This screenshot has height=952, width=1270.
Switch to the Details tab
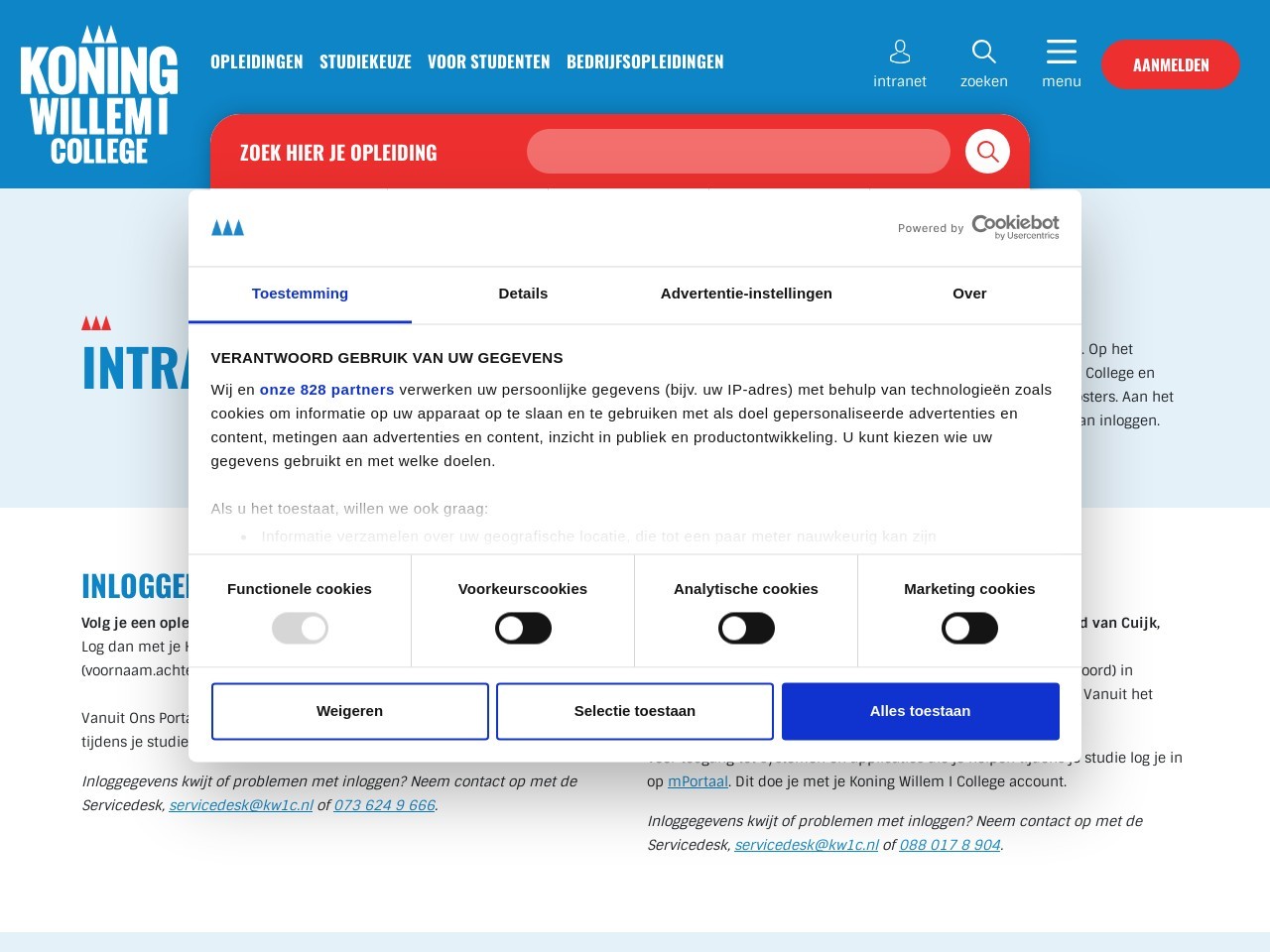point(523,294)
